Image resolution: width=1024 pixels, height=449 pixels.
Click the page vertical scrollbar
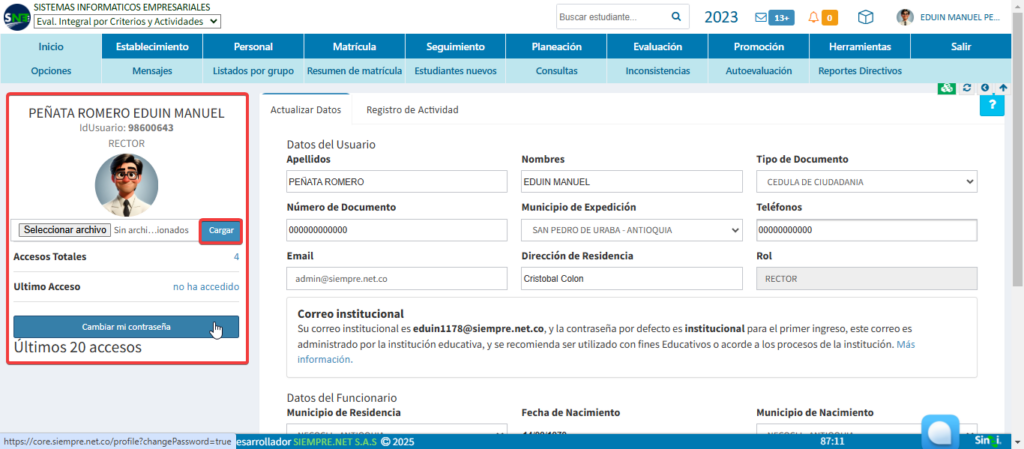[1017, 150]
